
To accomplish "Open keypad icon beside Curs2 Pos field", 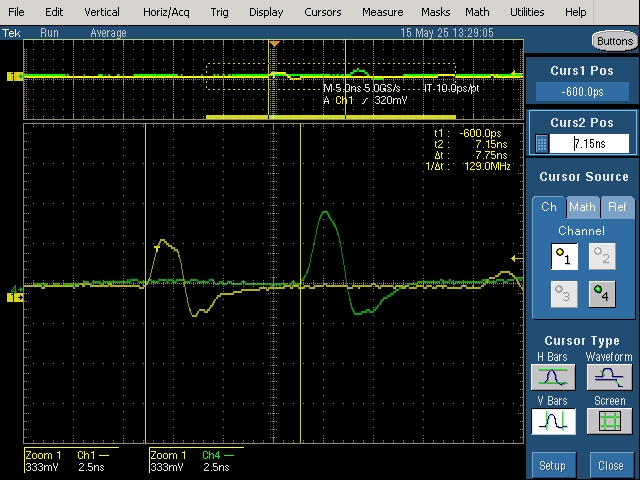I will (x=542, y=144).
